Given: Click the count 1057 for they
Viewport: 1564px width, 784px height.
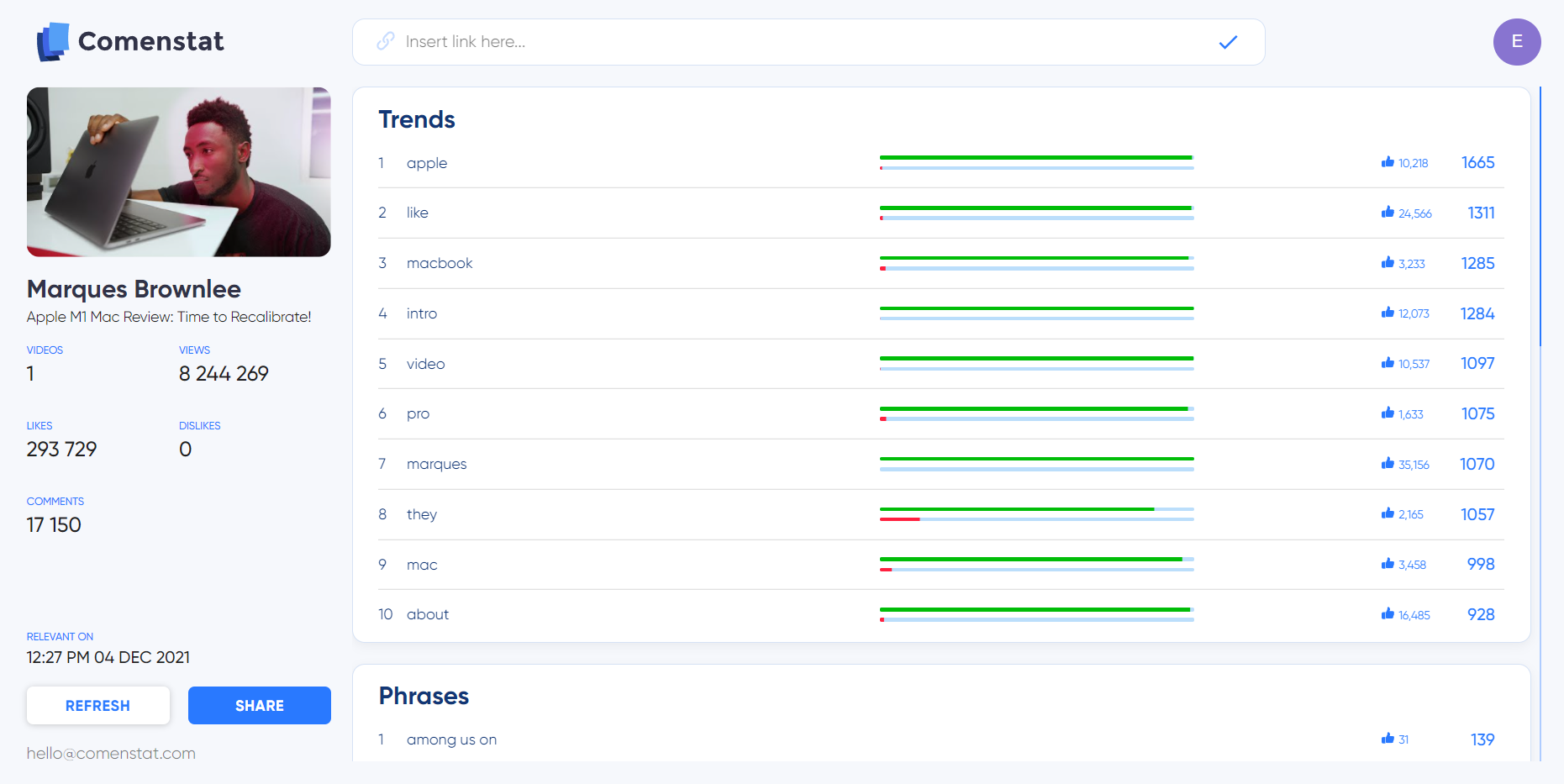Looking at the screenshot, I should click(x=1477, y=514).
